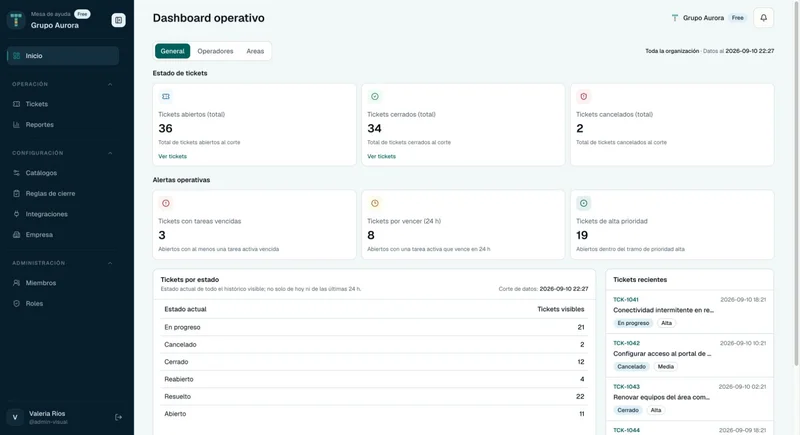This screenshot has height=435, width=800.
Task: Click the tareas vencidas warning icon
Action: click(166, 203)
